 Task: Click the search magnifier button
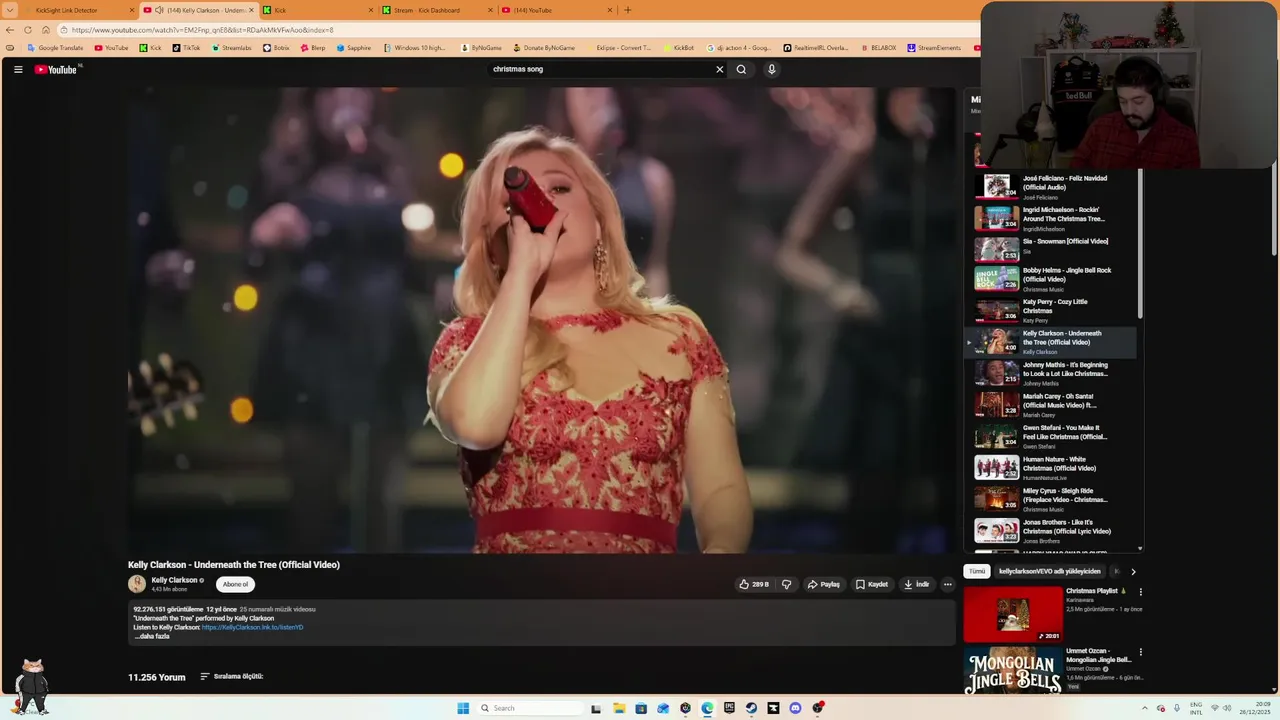[x=741, y=69]
